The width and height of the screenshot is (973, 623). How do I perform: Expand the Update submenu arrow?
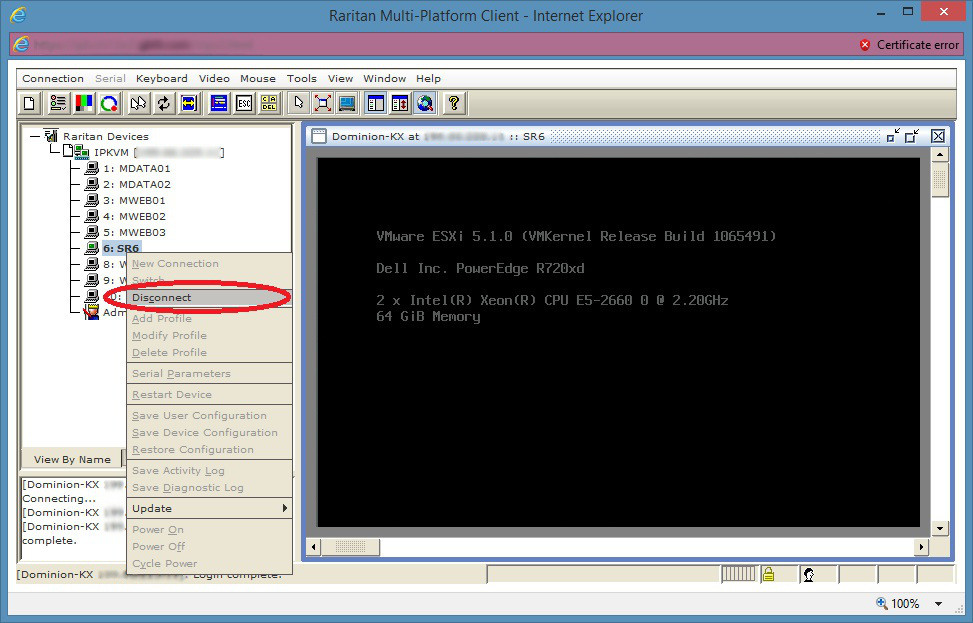(284, 509)
